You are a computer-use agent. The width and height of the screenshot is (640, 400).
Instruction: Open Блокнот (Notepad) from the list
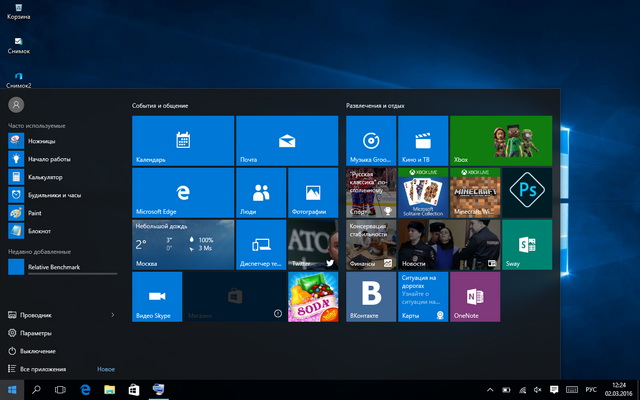click(62, 231)
